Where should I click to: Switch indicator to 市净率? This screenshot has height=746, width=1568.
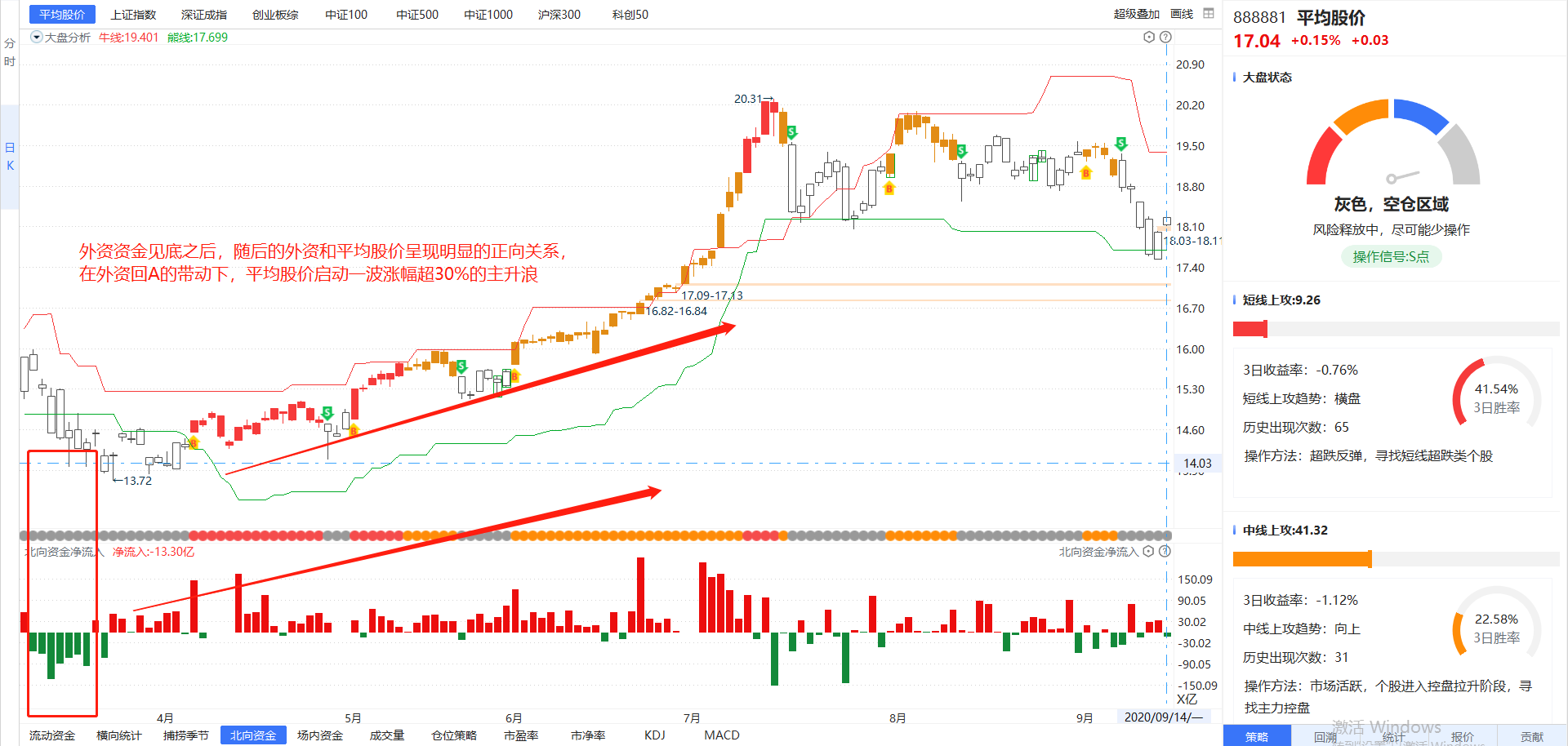[588, 735]
